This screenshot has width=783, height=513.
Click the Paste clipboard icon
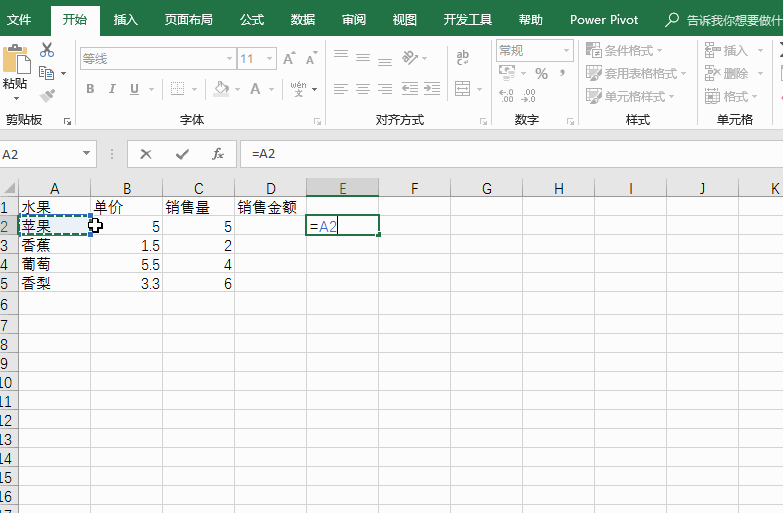coord(16,59)
